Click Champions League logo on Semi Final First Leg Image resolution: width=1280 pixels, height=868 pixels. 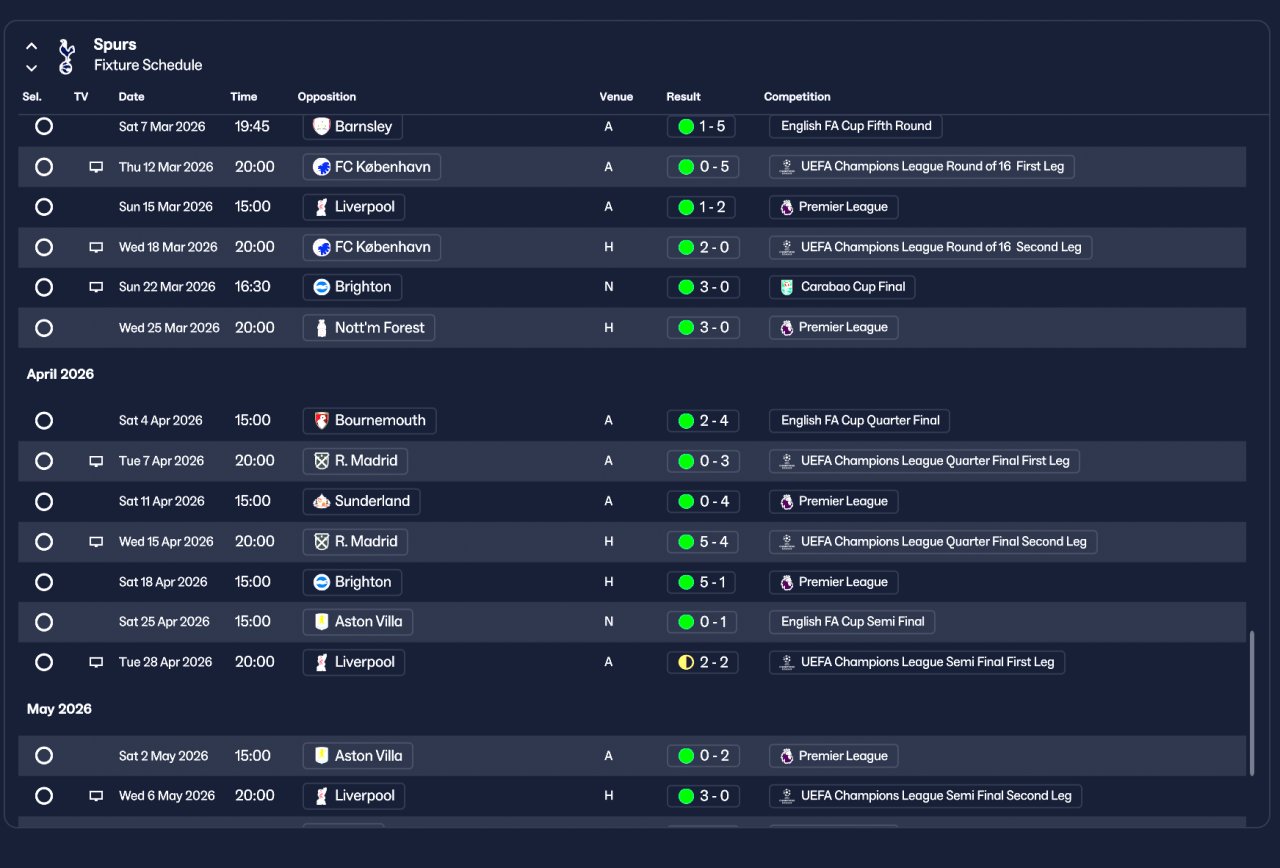(x=787, y=662)
